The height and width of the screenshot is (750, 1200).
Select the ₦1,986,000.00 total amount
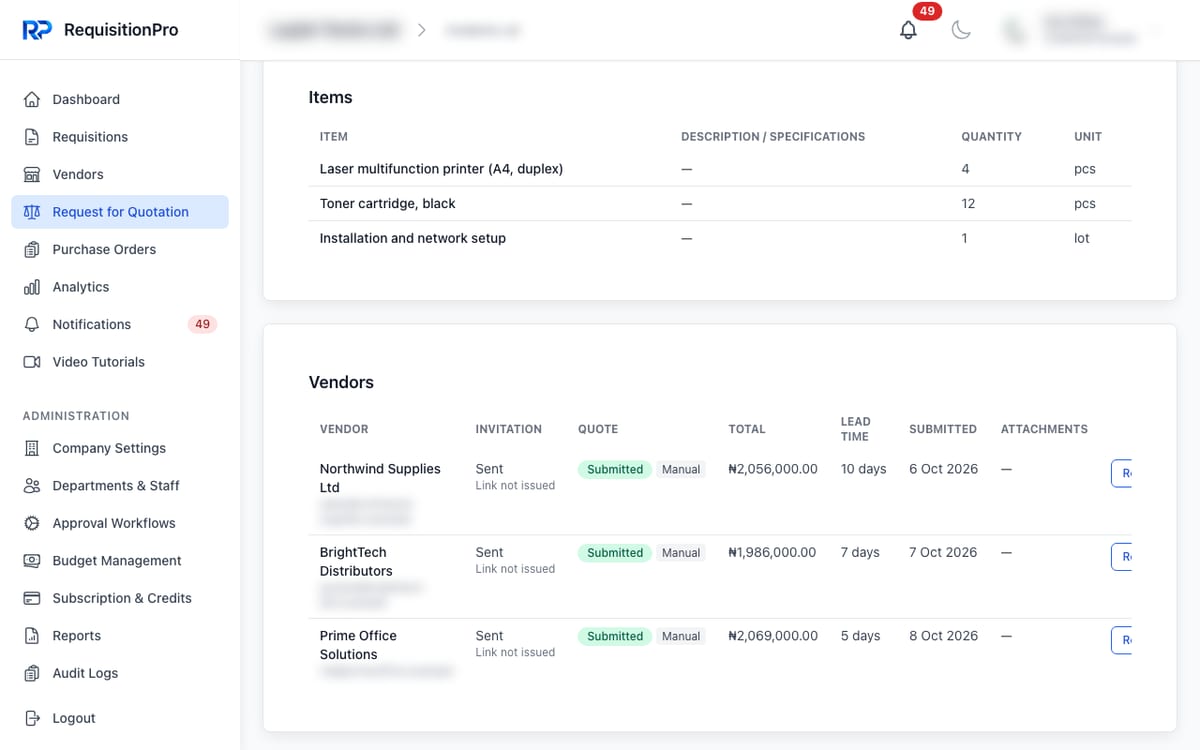772,552
